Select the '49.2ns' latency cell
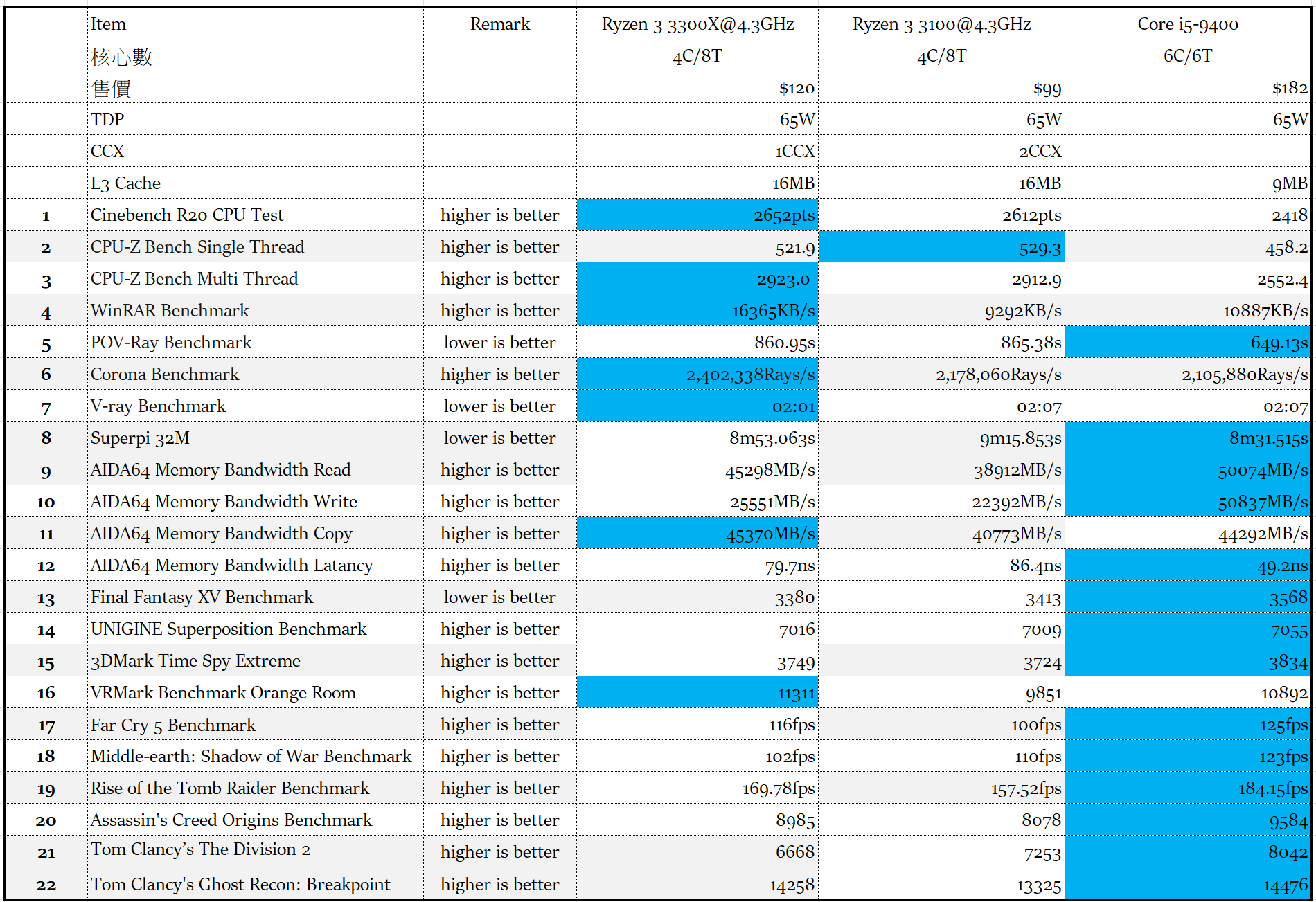 point(1188,565)
